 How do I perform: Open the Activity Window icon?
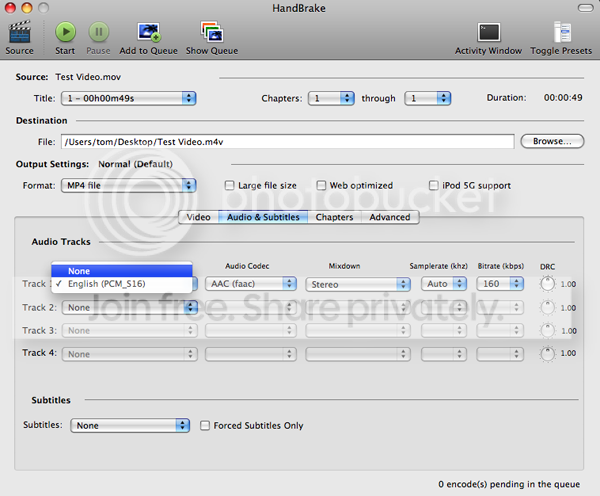(x=489, y=32)
